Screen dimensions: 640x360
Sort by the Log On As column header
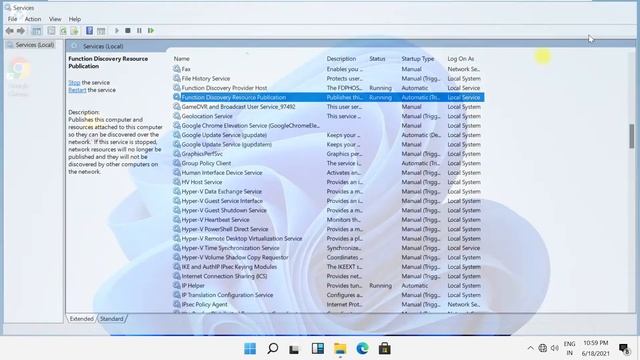point(460,59)
